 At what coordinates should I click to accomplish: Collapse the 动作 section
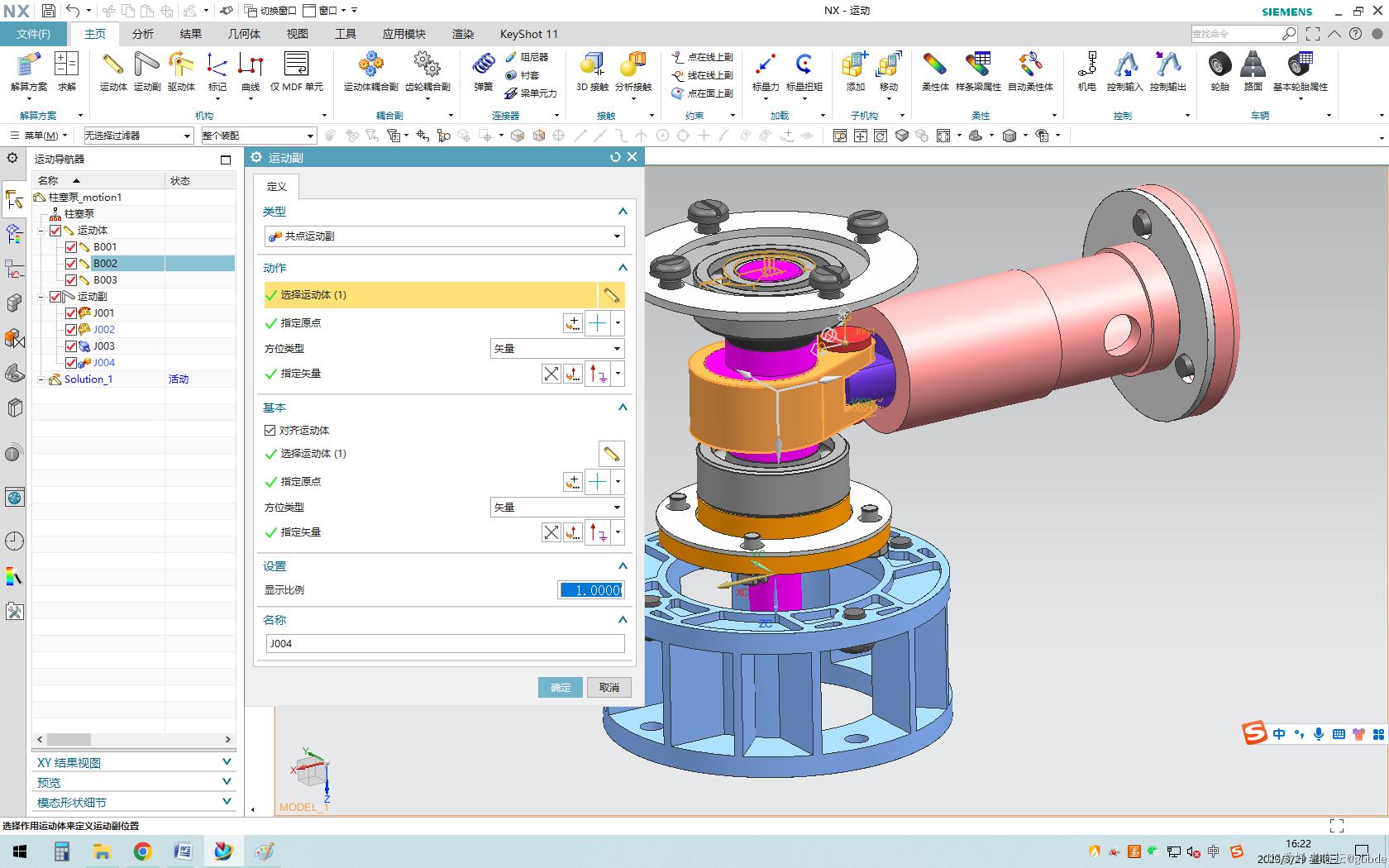[x=623, y=268]
